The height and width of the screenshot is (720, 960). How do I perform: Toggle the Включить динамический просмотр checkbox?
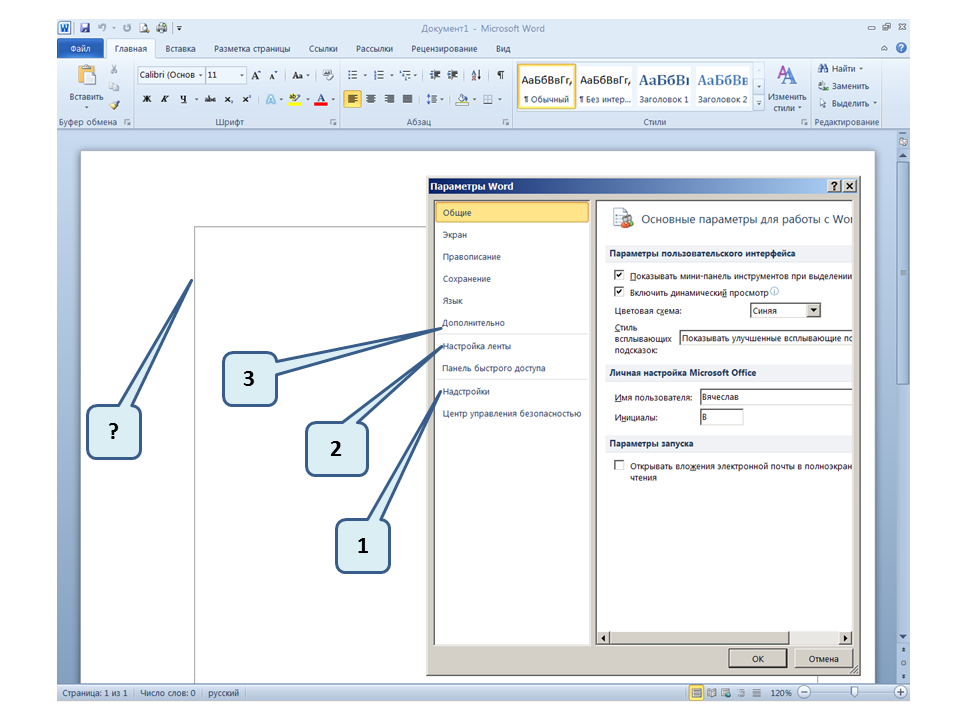[619, 292]
